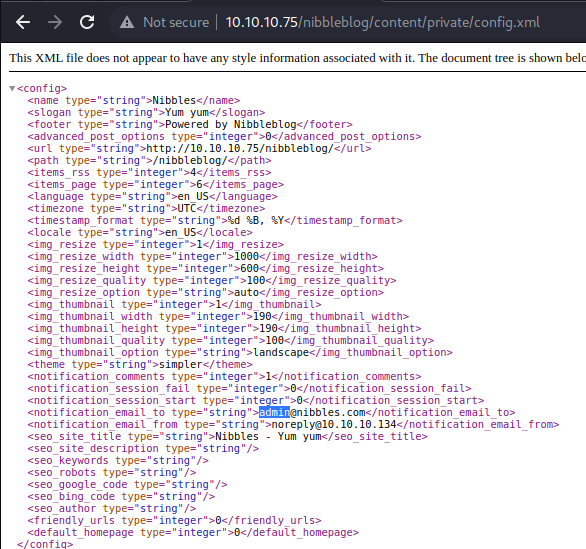Click the closing /config tag
Viewport: 586px width, 549px height.
click(x=45, y=544)
